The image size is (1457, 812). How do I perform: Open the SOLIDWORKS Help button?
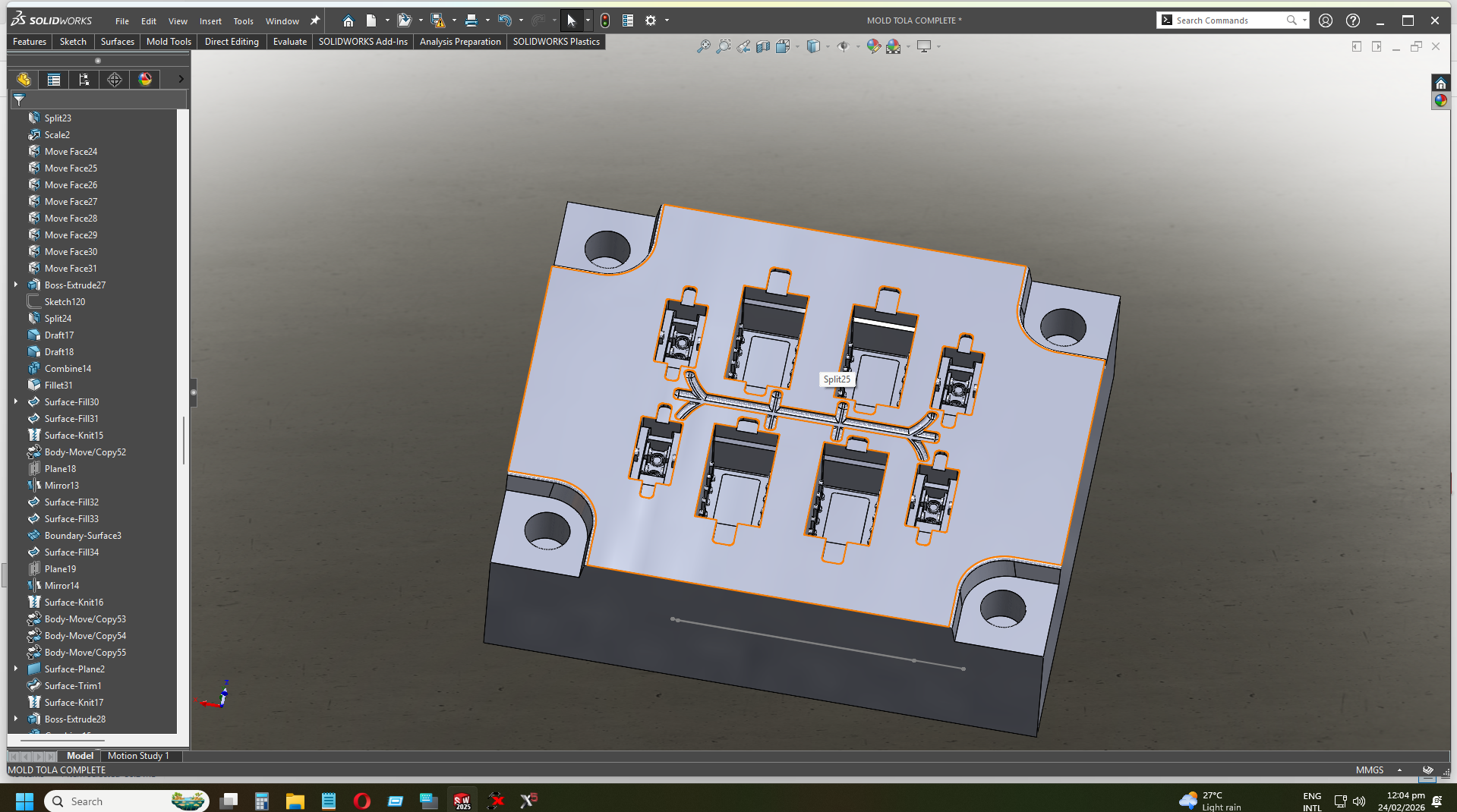point(1353,20)
